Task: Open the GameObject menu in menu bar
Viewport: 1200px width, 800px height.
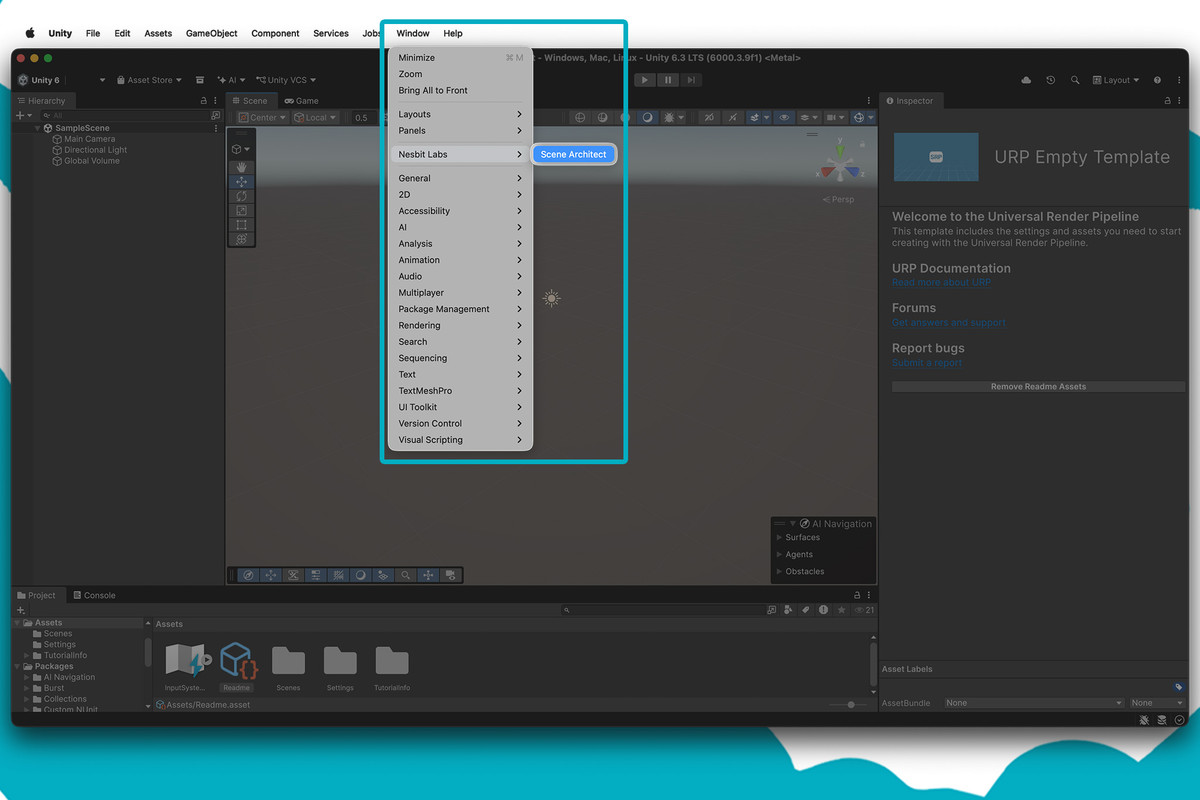Action: click(212, 33)
